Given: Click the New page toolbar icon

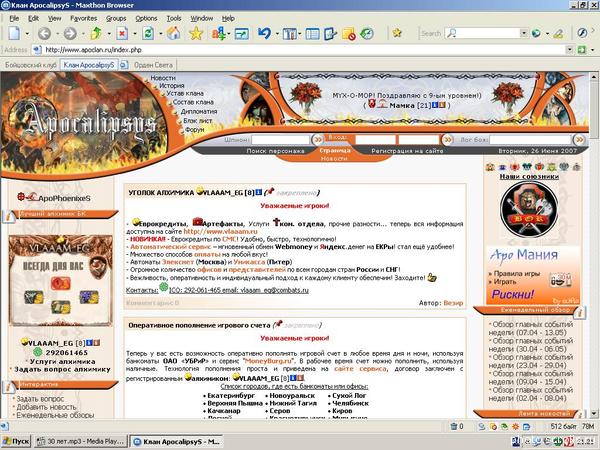Looking at the screenshot, I should point(15,34).
